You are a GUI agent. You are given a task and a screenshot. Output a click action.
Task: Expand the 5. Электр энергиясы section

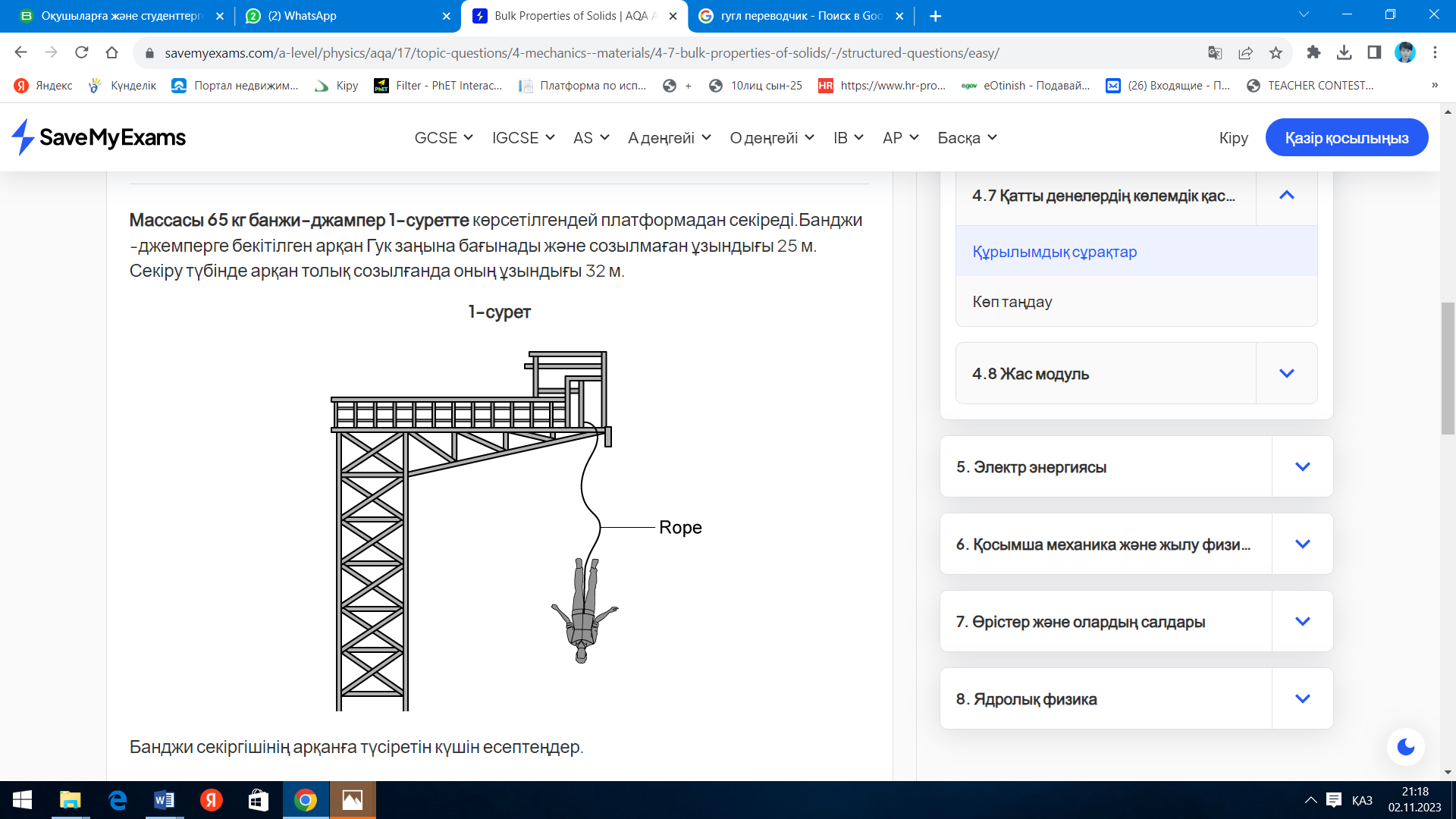pyautogui.click(x=1302, y=466)
